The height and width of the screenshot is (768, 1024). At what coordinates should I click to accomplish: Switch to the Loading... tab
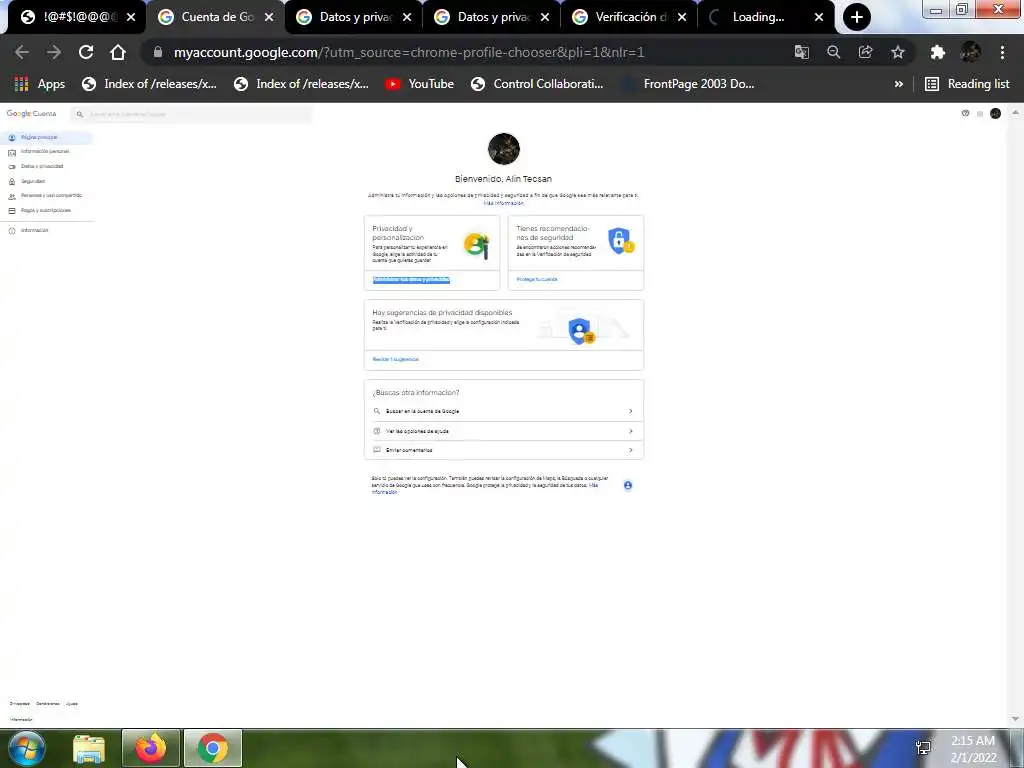click(758, 17)
